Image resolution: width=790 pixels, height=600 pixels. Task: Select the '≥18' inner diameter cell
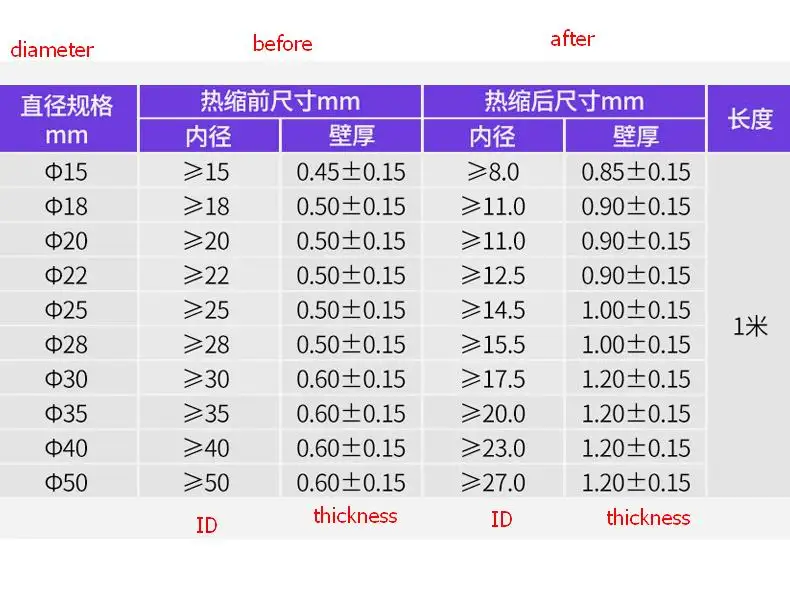[207, 206]
